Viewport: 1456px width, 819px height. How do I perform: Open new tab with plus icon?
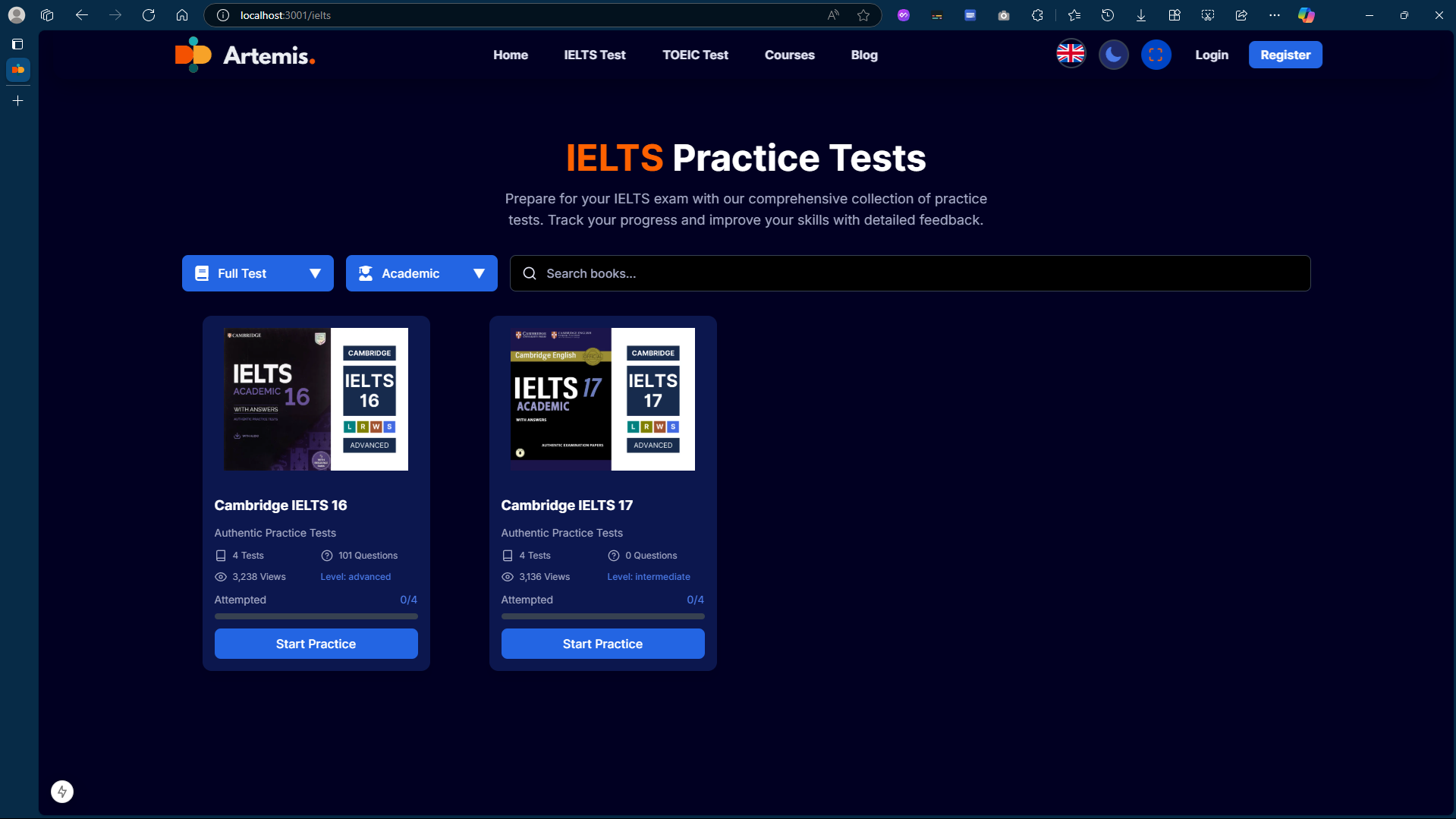(x=17, y=100)
